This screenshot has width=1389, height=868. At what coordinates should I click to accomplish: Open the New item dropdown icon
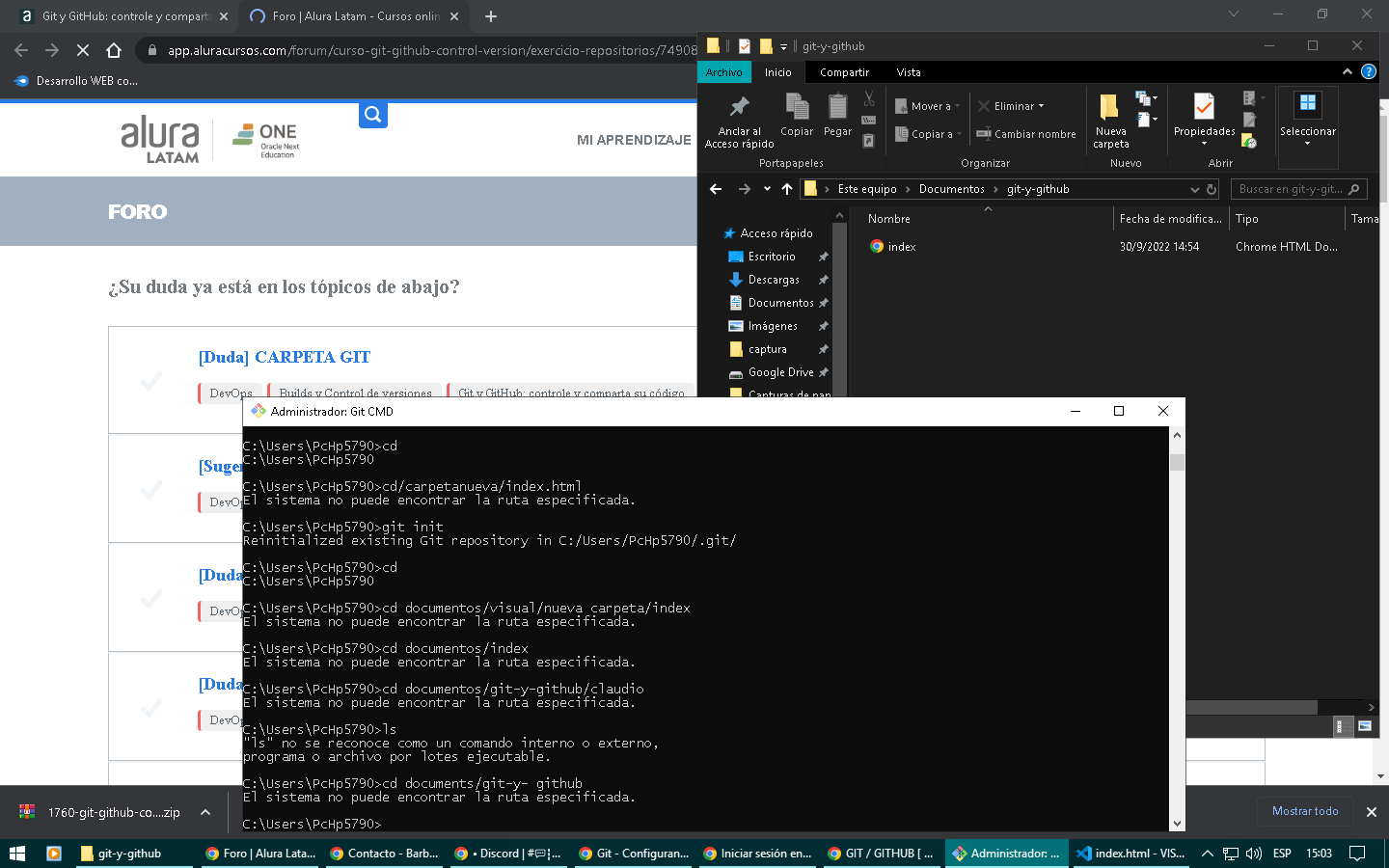1146,98
